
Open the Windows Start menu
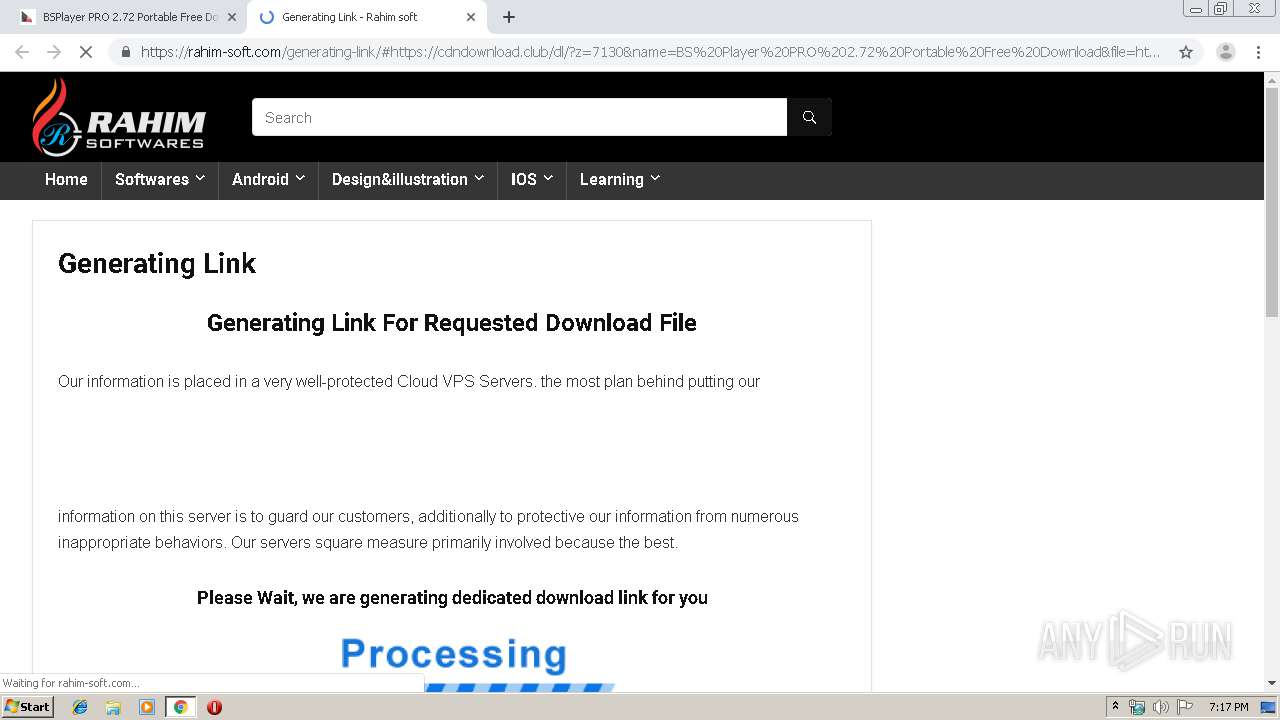27,707
